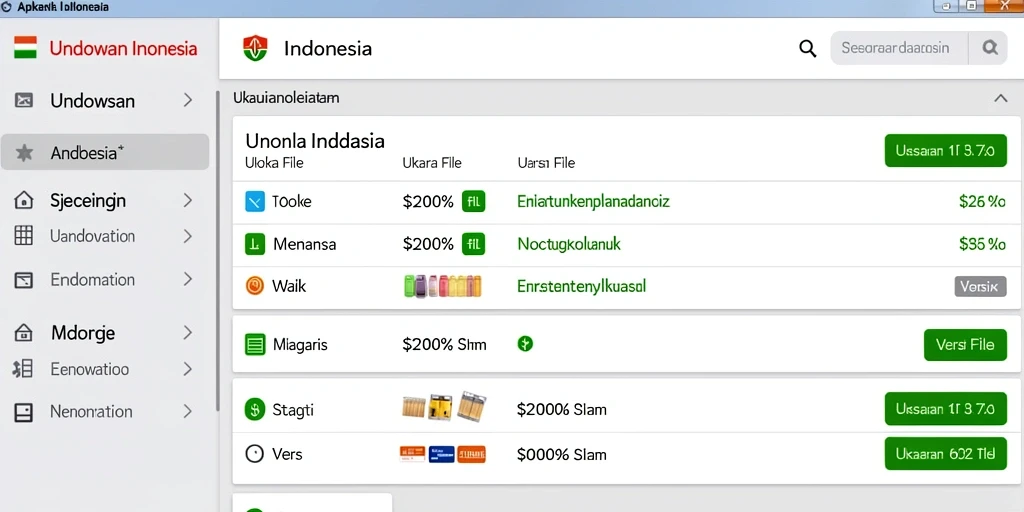Viewport: 1024px width, 512px height.
Task: Click the sidebar vertical scrollbar
Action: click(x=218, y=251)
